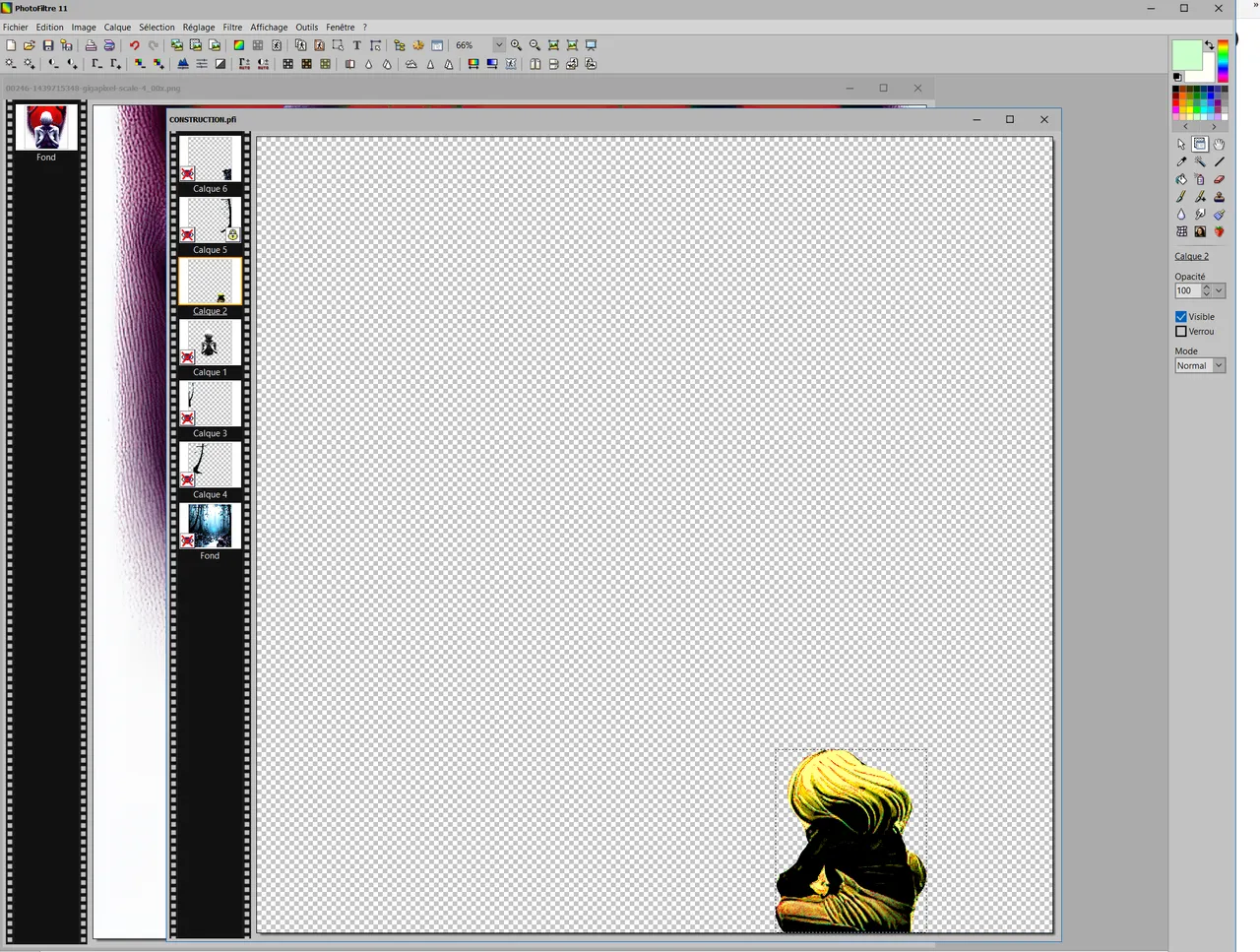Screen dimensions: 1260x952
Task: Click the Zoom out magnifier icon
Action: pyautogui.click(x=535, y=45)
